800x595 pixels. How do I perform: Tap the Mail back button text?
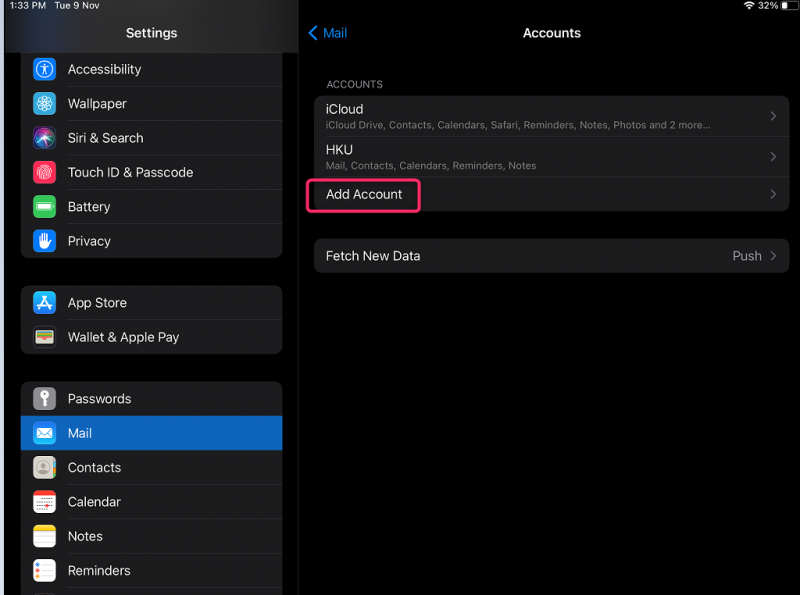(x=335, y=33)
